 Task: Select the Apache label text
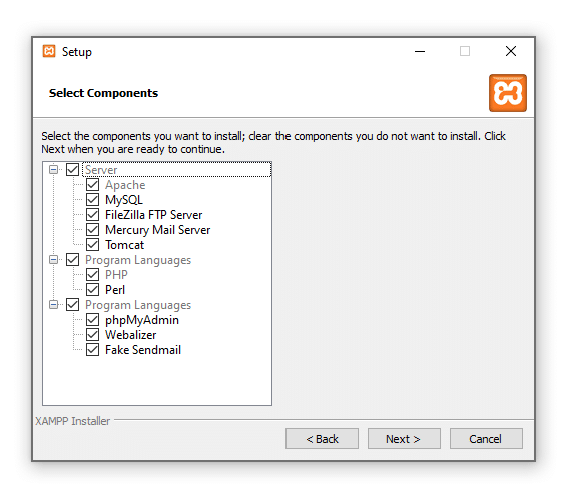[x=125, y=185]
